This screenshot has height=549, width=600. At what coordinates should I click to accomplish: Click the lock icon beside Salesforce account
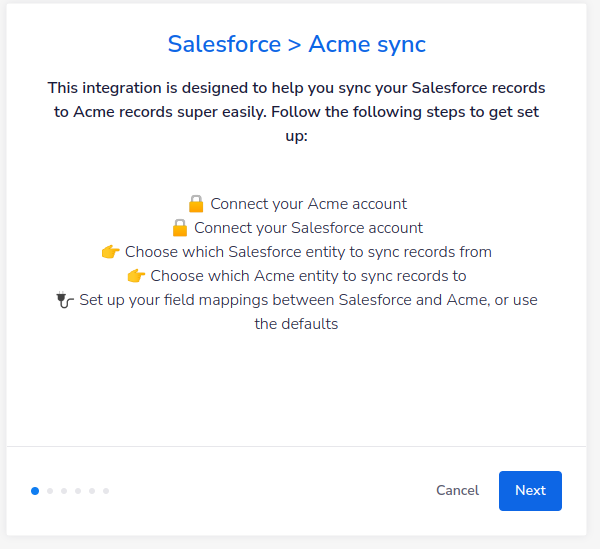pyautogui.click(x=180, y=227)
